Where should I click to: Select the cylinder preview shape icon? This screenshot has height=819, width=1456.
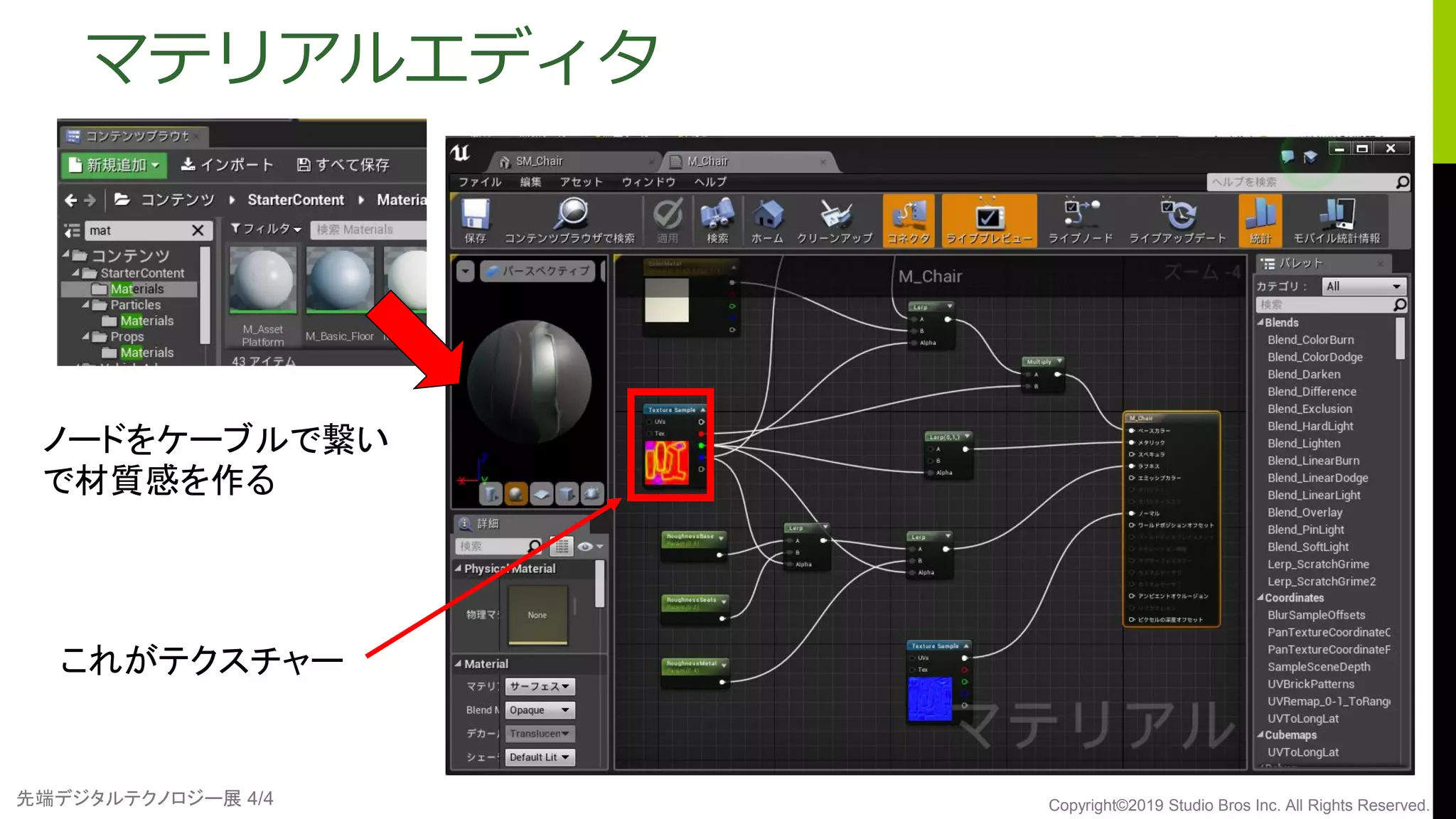(x=491, y=493)
